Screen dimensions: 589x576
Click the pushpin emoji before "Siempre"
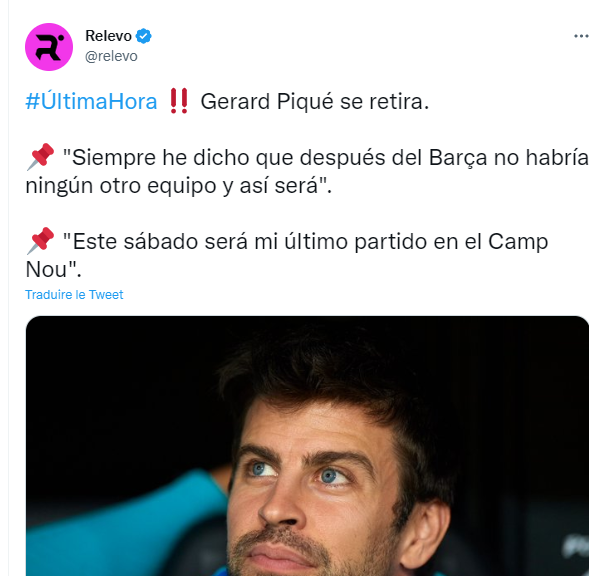pyautogui.click(x=41, y=157)
